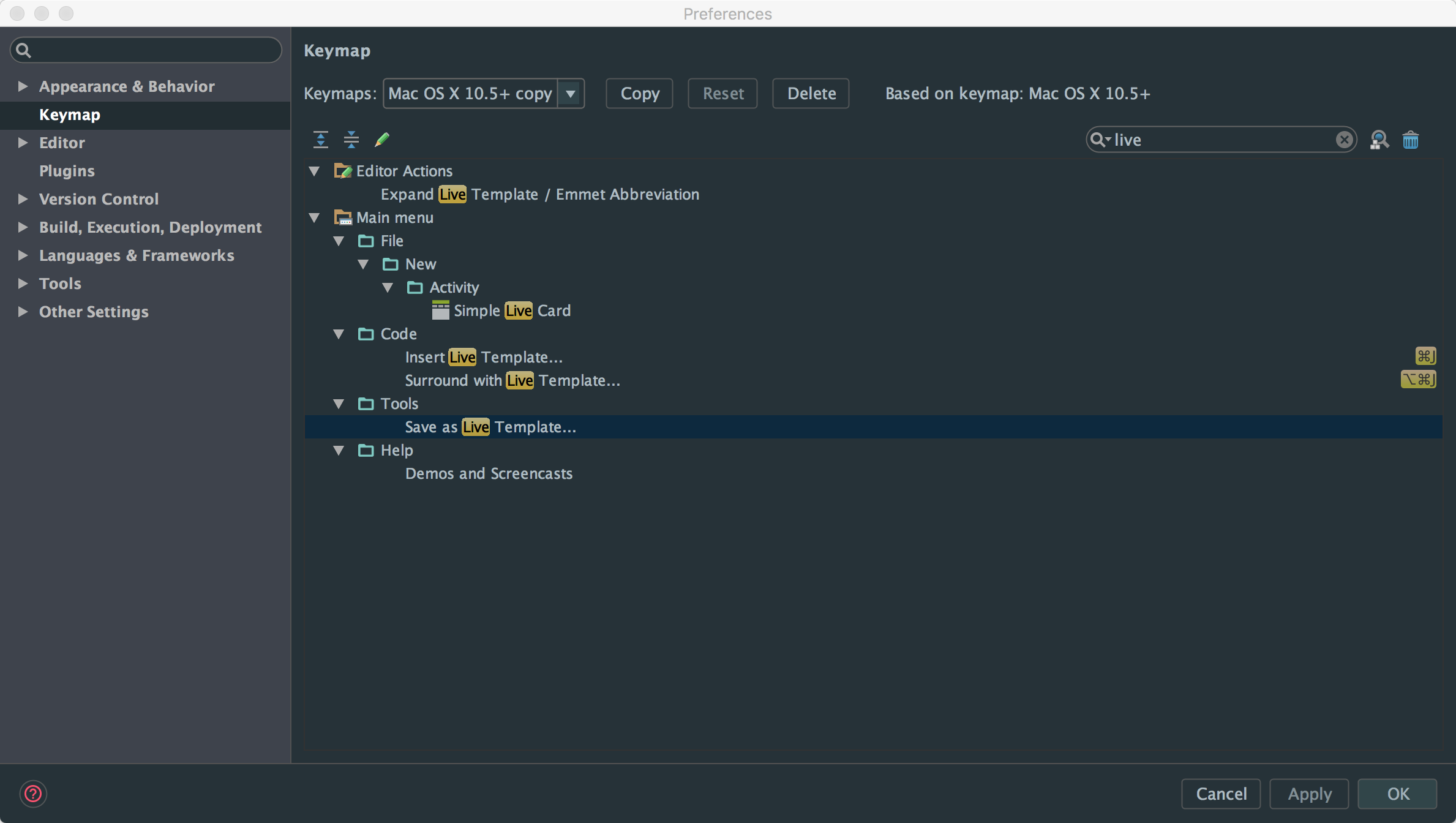Select the Keymap settings page

pos(70,115)
